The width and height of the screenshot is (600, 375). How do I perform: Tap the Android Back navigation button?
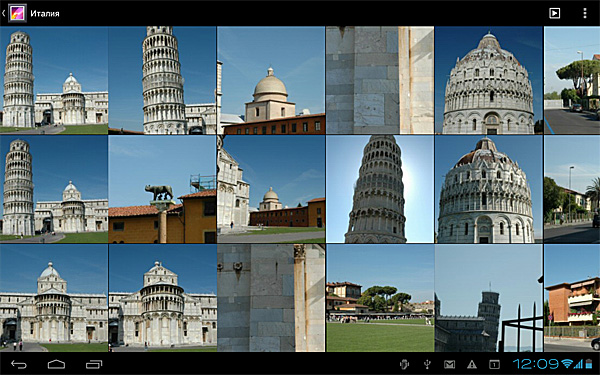pyautogui.click(x=19, y=364)
